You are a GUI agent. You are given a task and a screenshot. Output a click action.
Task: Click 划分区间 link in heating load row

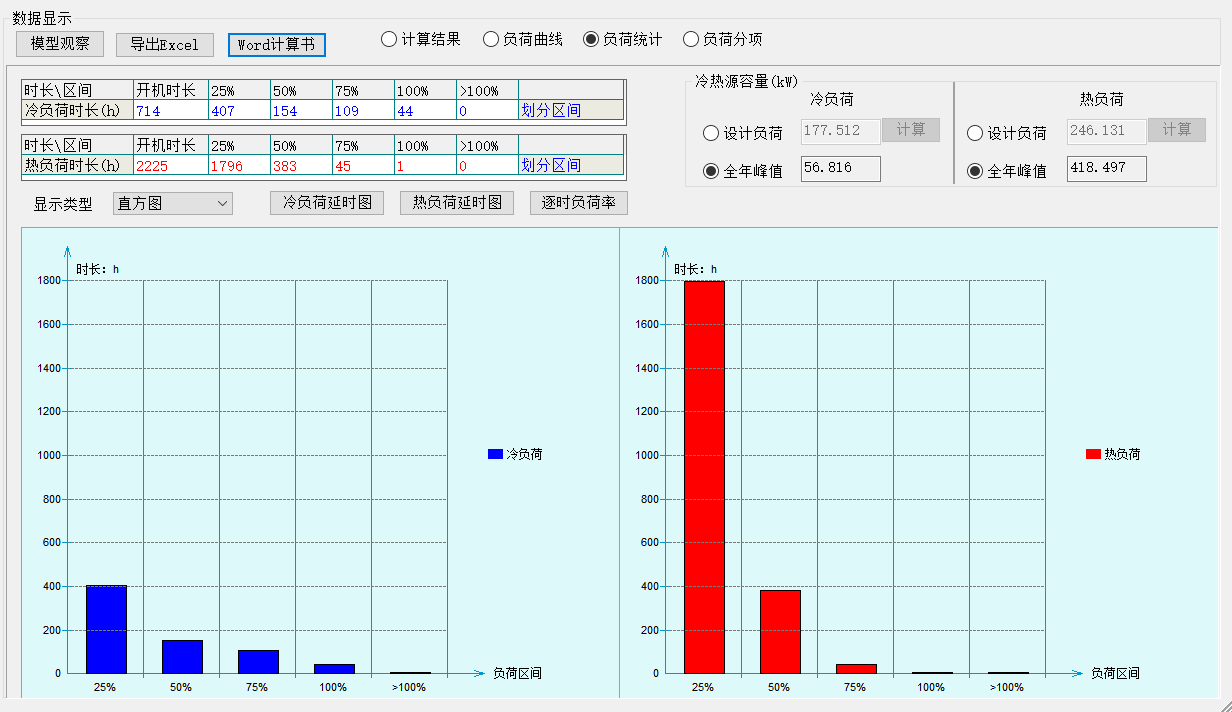click(x=551, y=166)
